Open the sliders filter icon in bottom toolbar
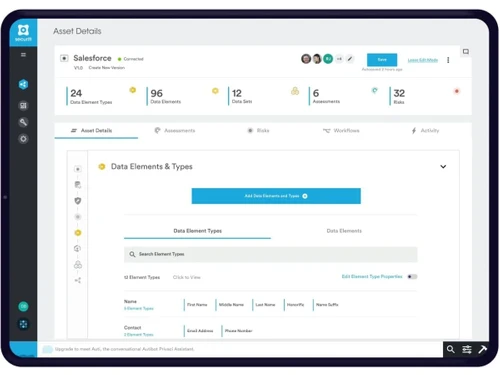This screenshot has width=500, height=375. pos(467,349)
